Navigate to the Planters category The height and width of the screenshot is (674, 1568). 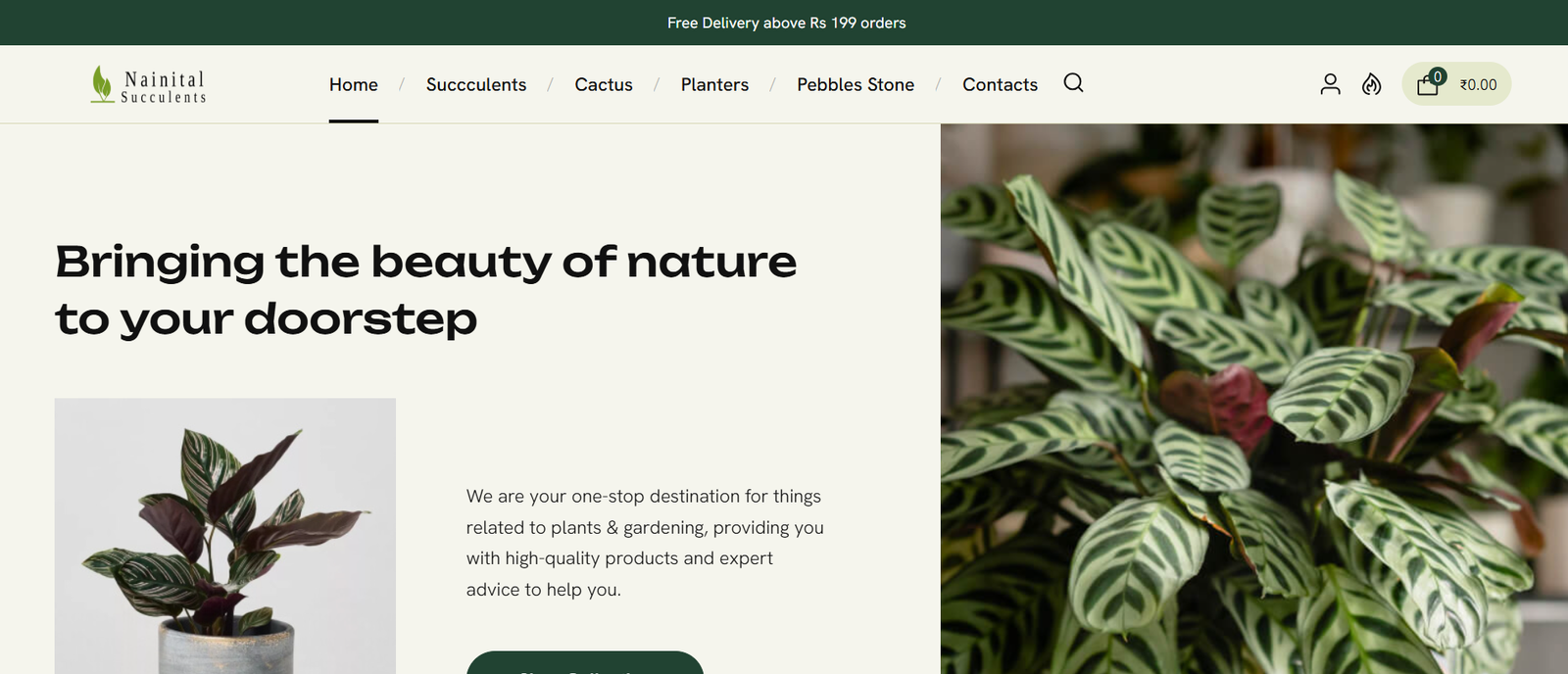point(714,85)
